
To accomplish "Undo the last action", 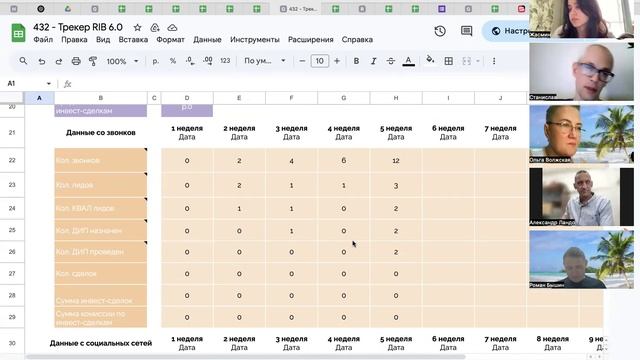I will [x=42, y=61].
